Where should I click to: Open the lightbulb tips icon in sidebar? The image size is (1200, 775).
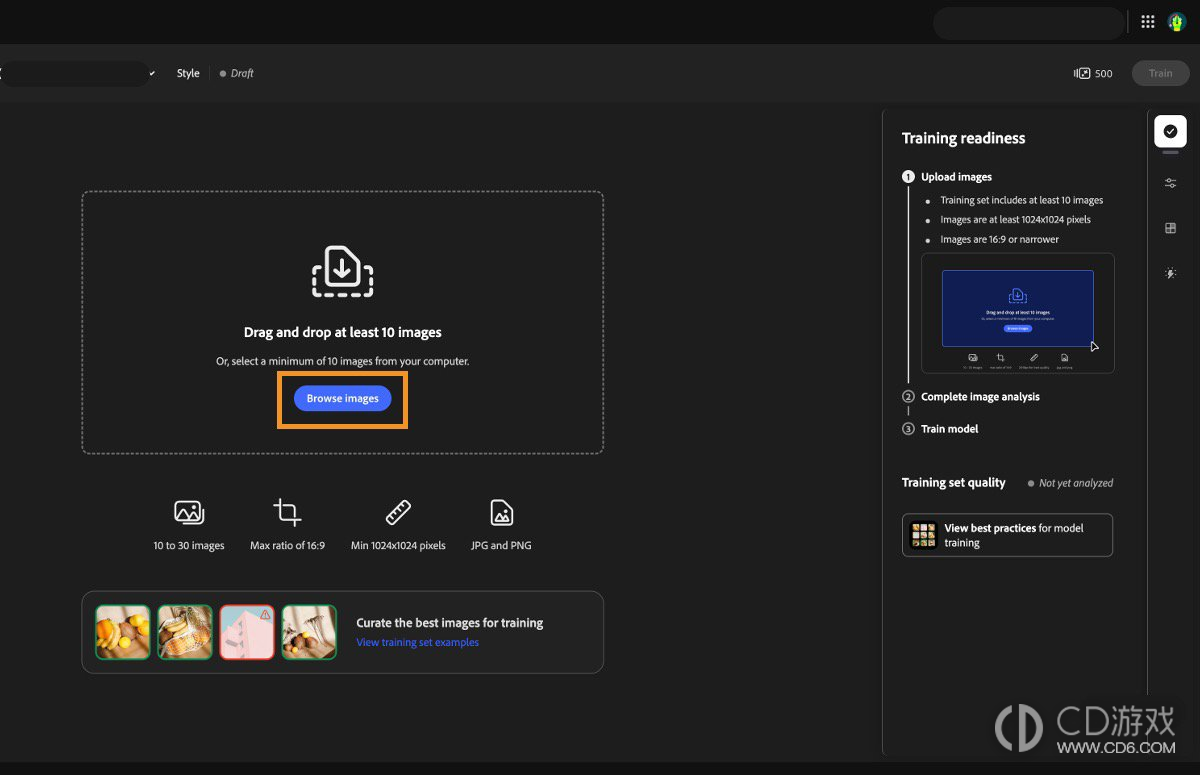point(1170,273)
